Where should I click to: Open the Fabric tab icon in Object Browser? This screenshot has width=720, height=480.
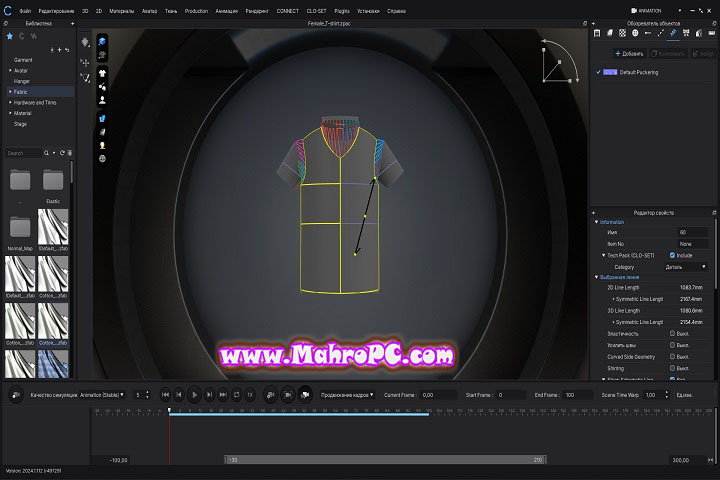(x=610, y=33)
